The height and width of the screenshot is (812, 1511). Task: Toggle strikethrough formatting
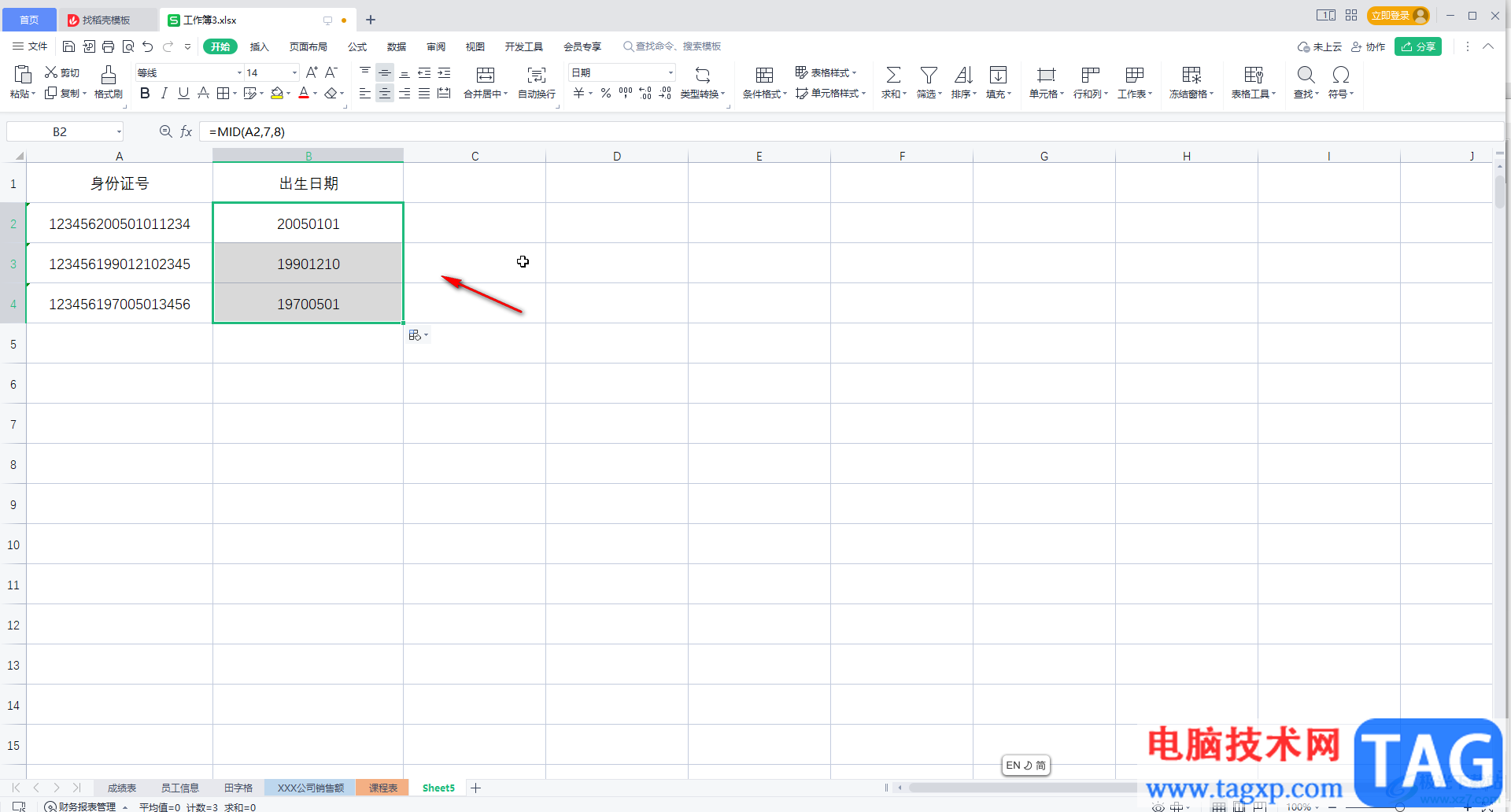point(203,93)
